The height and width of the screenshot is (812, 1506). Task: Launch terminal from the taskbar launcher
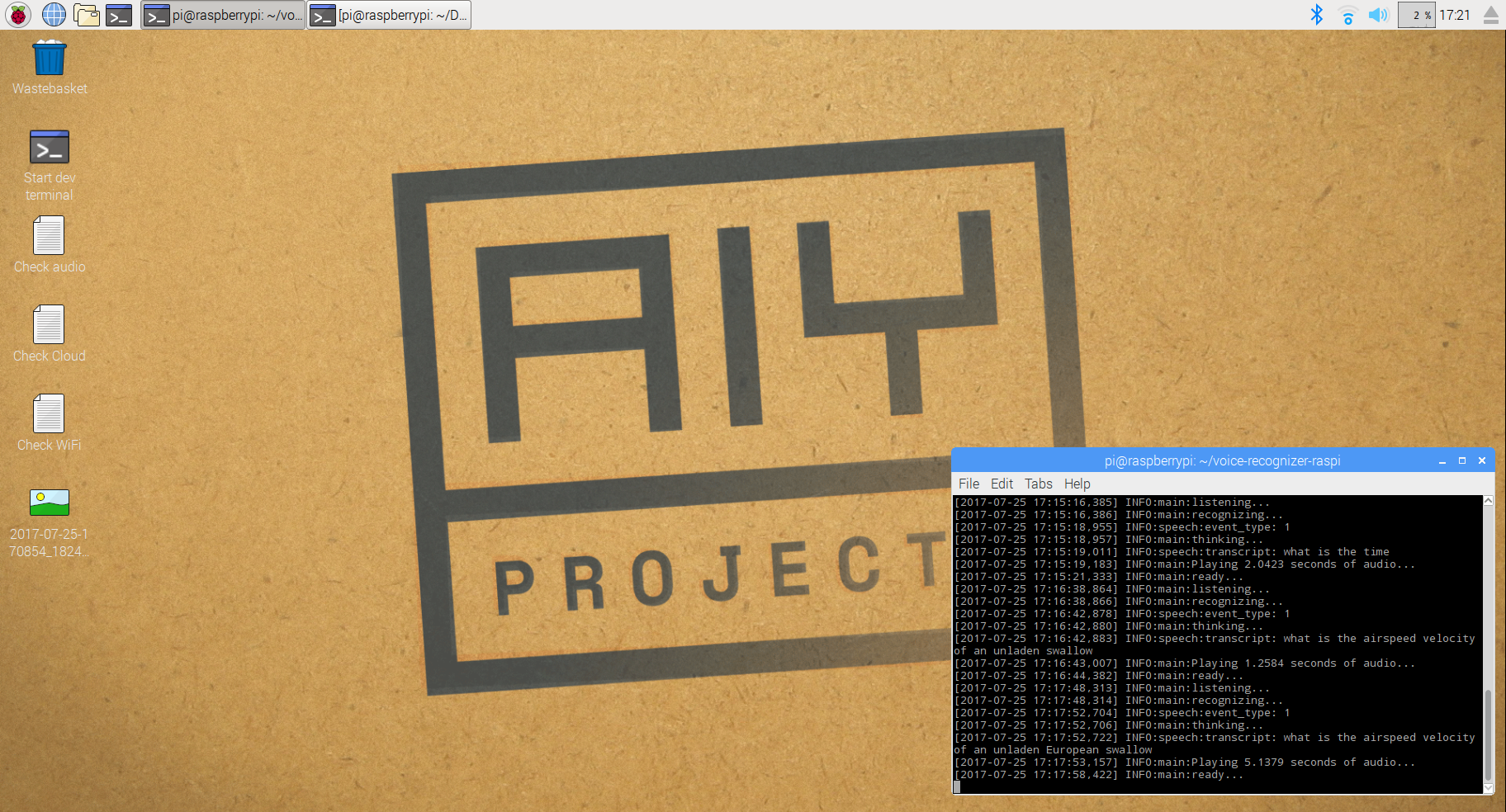[x=119, y=15]
